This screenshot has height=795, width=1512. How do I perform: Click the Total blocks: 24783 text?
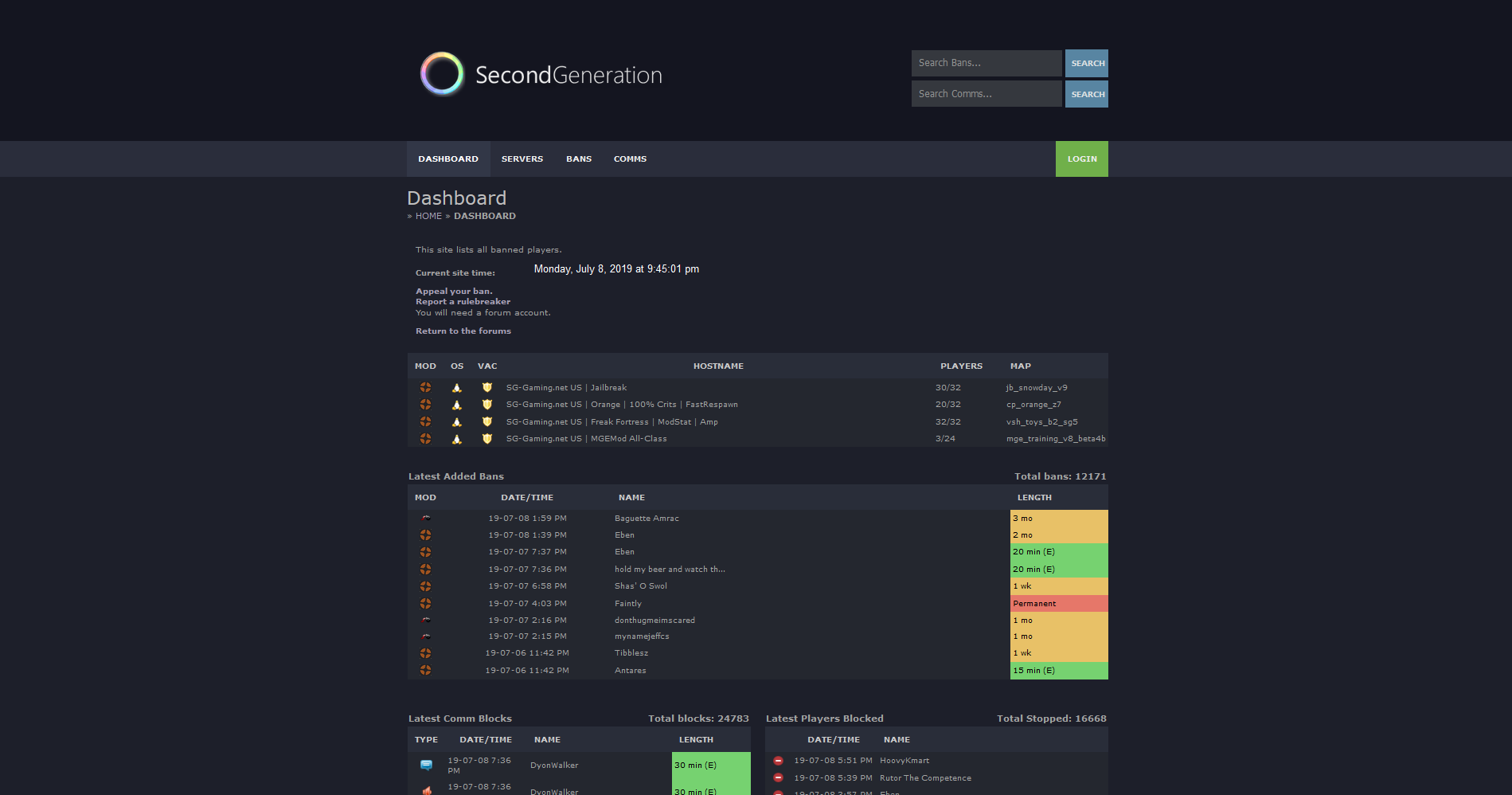pyautogui.click(x=698, y=719)
